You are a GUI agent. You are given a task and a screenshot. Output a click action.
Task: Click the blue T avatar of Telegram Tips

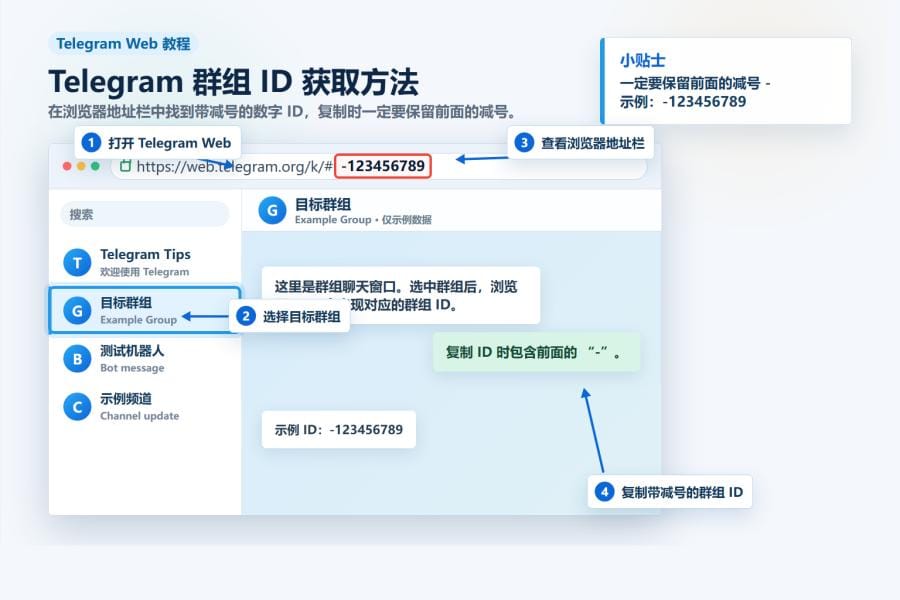pos(77,263)
